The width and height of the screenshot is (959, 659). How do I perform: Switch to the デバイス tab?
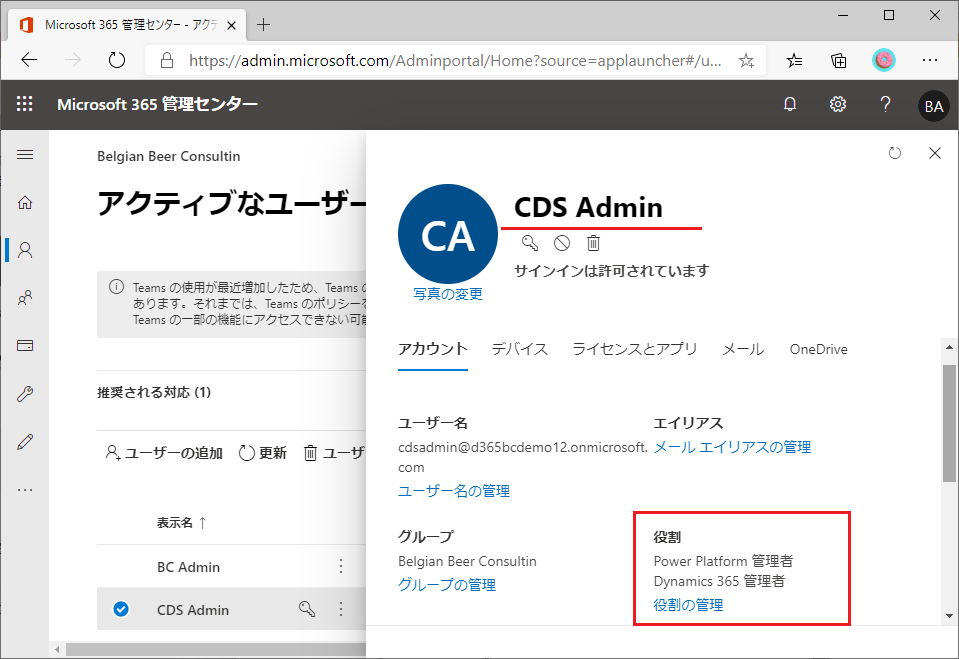click(520, 349)
